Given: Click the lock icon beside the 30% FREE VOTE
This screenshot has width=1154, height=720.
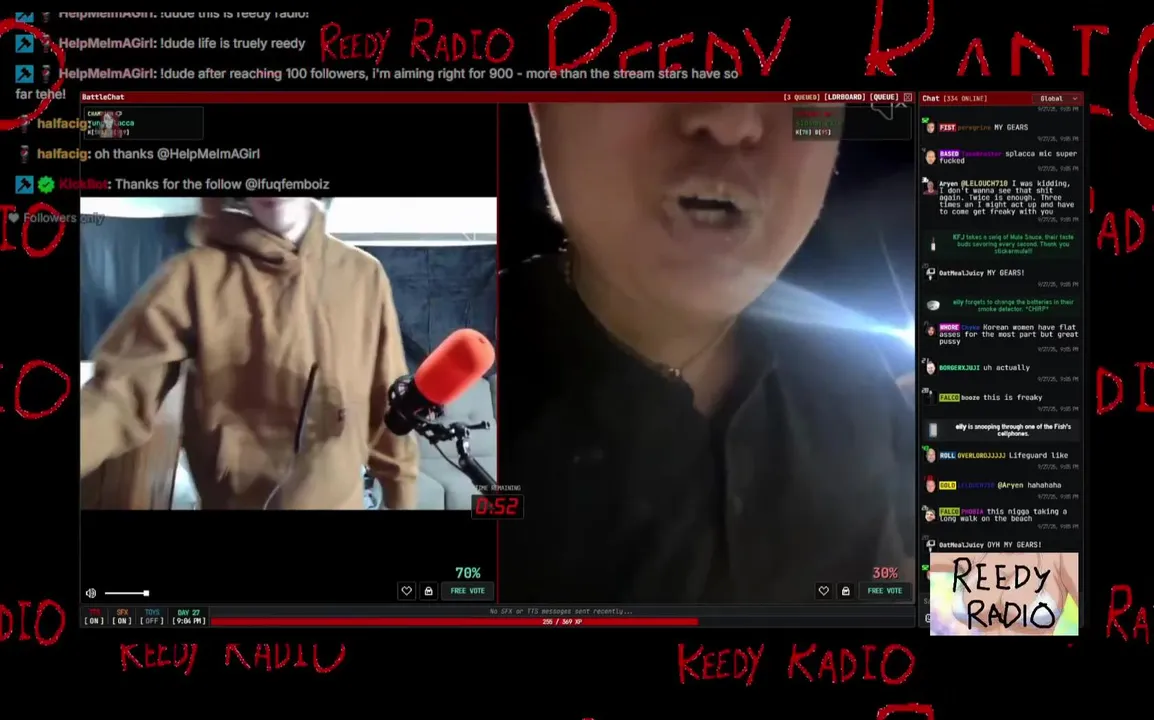Looking at the screenshot, I should [x=846, y=590].
